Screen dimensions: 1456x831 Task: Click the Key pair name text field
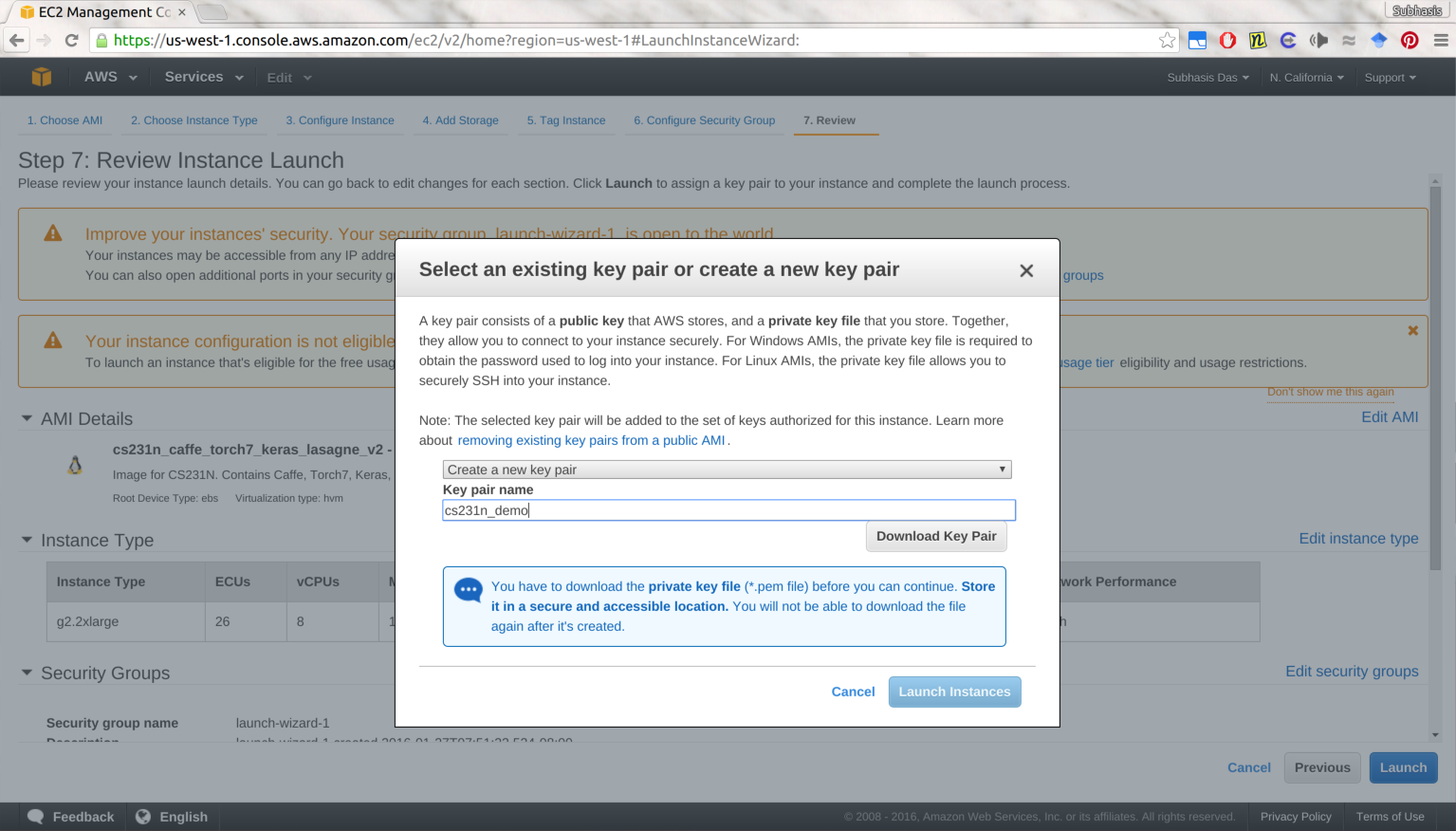(728, 510)
